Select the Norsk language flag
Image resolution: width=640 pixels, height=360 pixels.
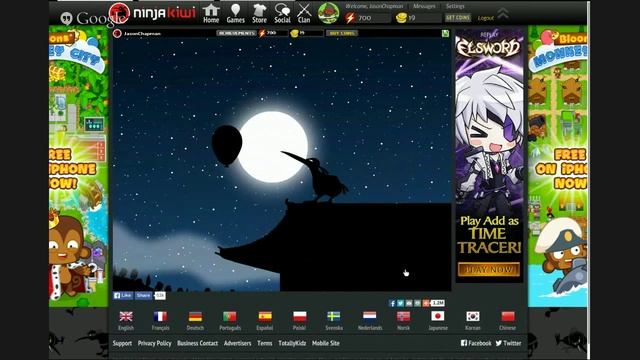[x=403, y=316]
